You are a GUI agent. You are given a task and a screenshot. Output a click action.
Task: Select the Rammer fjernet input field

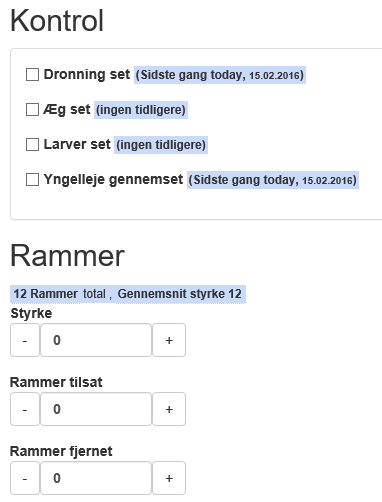pos(96,478)
